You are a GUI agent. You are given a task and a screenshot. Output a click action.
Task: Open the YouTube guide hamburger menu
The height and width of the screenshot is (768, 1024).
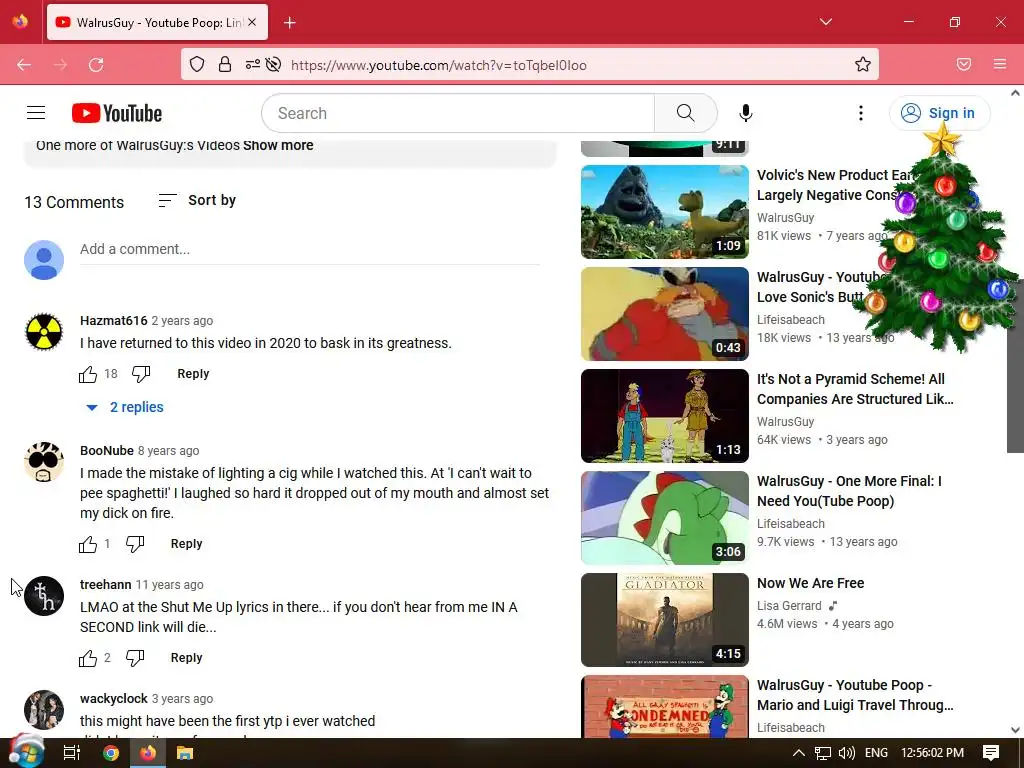[x=36, y=113]
